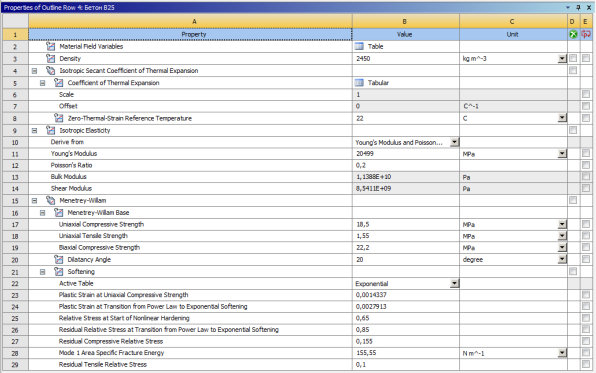Click the Menetrey-Willam property group icon
Image resolution: width=596 pixels, height=373 pixels.
click(51, 200)
